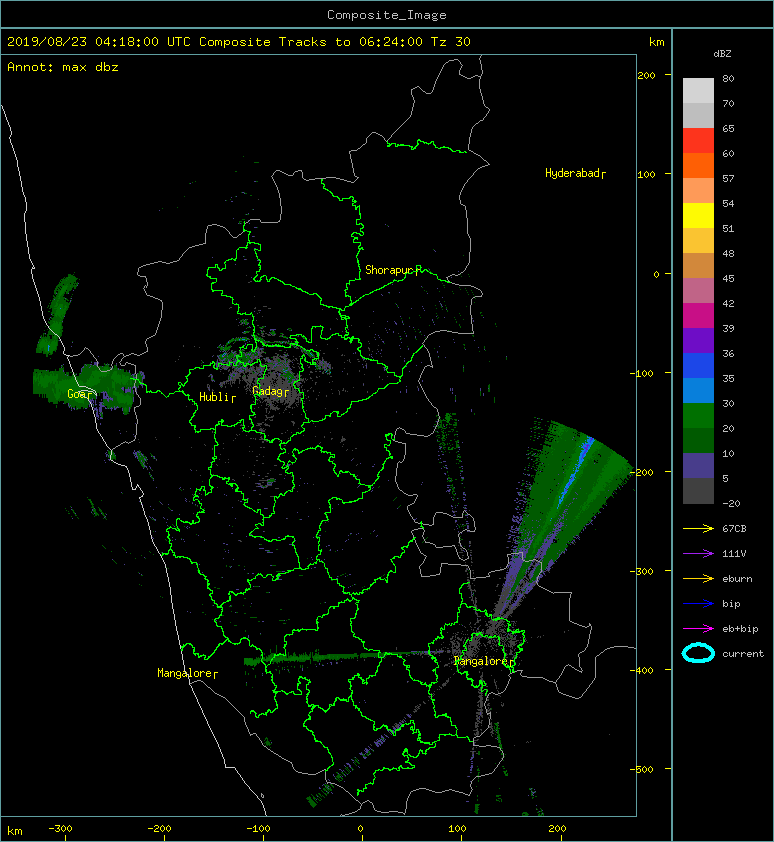
Task: Click the blue streak in the eastern radar beam
Action: pos(575,473)
